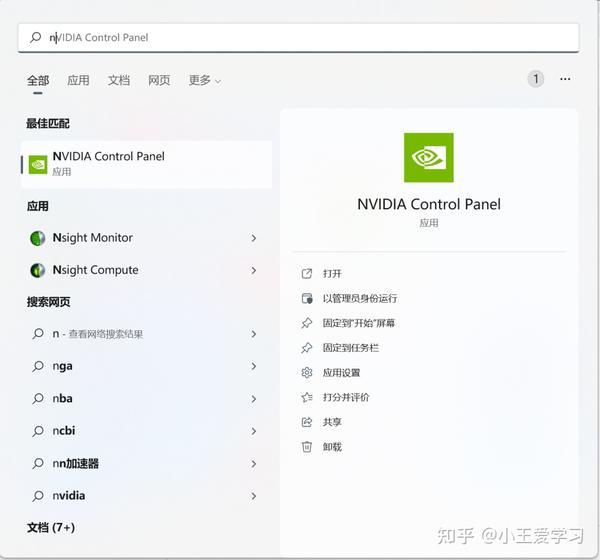This screenshot has width=600, height=560.
Task: Switch to the 文档 tab
Action: (x=119, y=80)
